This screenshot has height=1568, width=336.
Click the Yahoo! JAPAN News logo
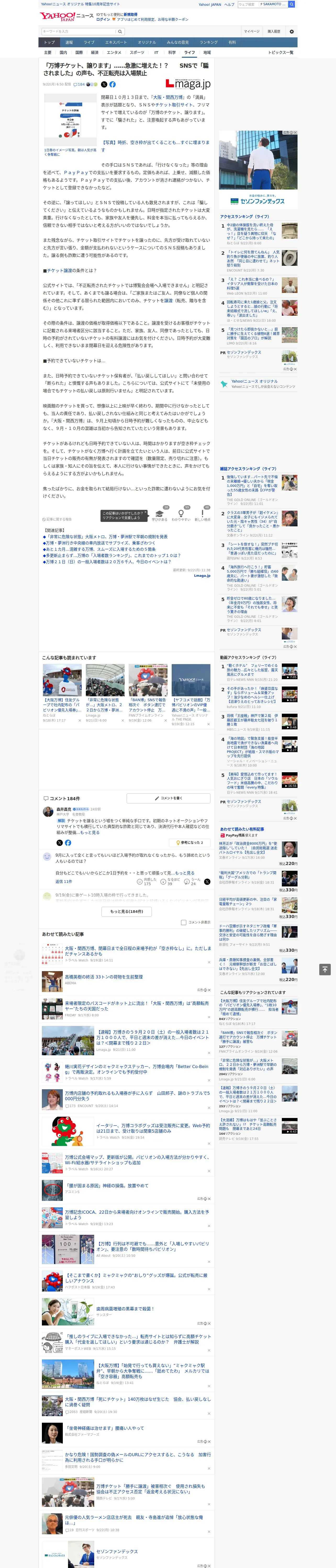click(66, 16)
